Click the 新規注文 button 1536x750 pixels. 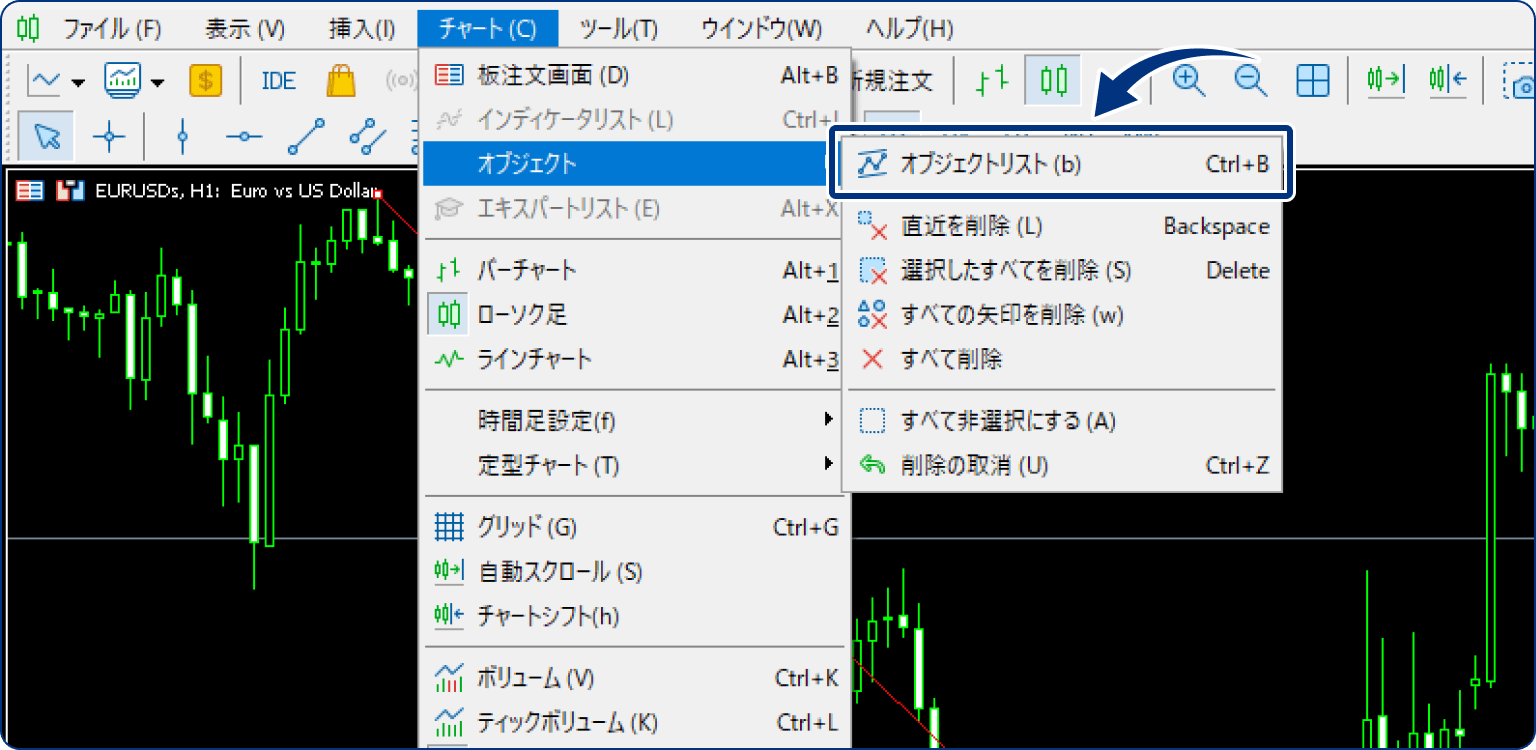[x=893, y=80]
